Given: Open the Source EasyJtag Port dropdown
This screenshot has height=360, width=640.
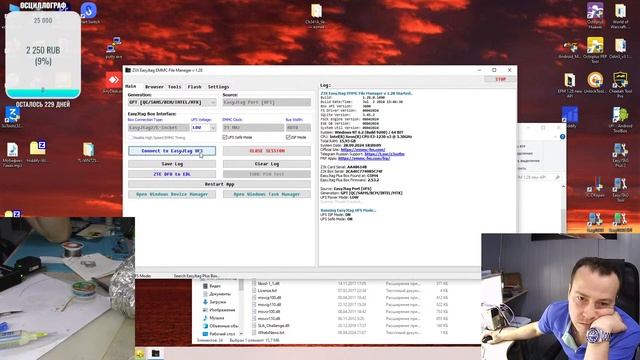Looking at the screenshot, I should tap(267, 102).
